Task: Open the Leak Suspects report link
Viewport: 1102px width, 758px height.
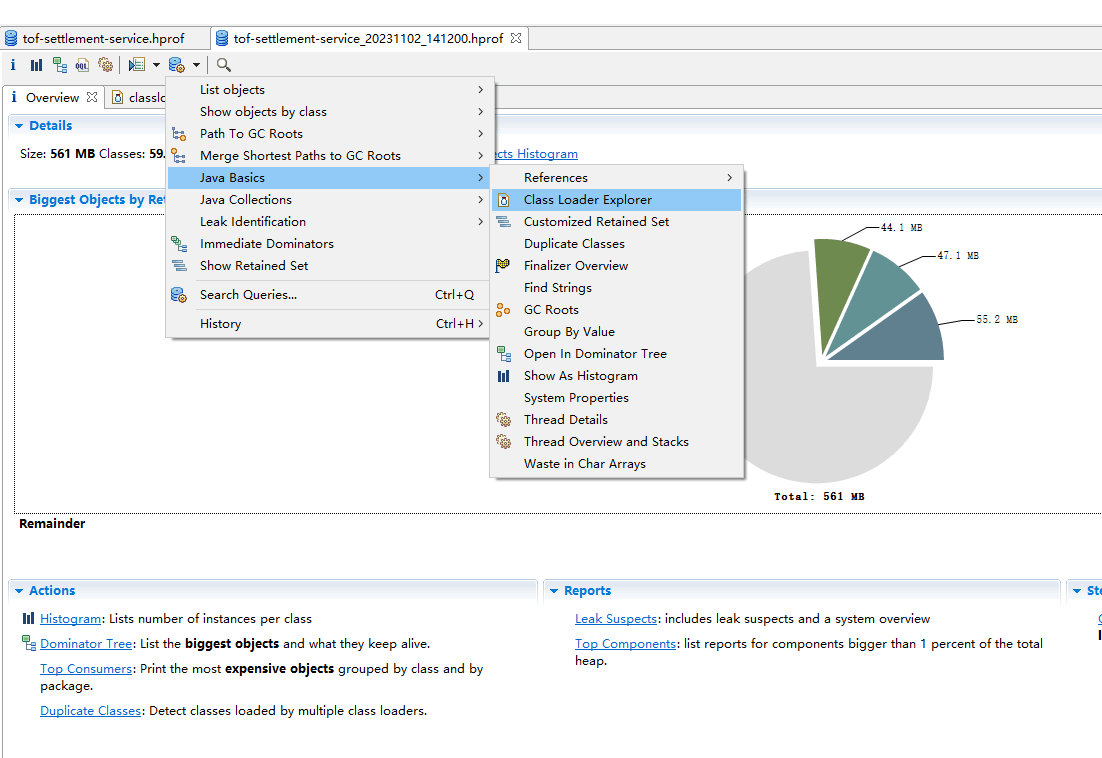Action: click(x=615, y=619)
